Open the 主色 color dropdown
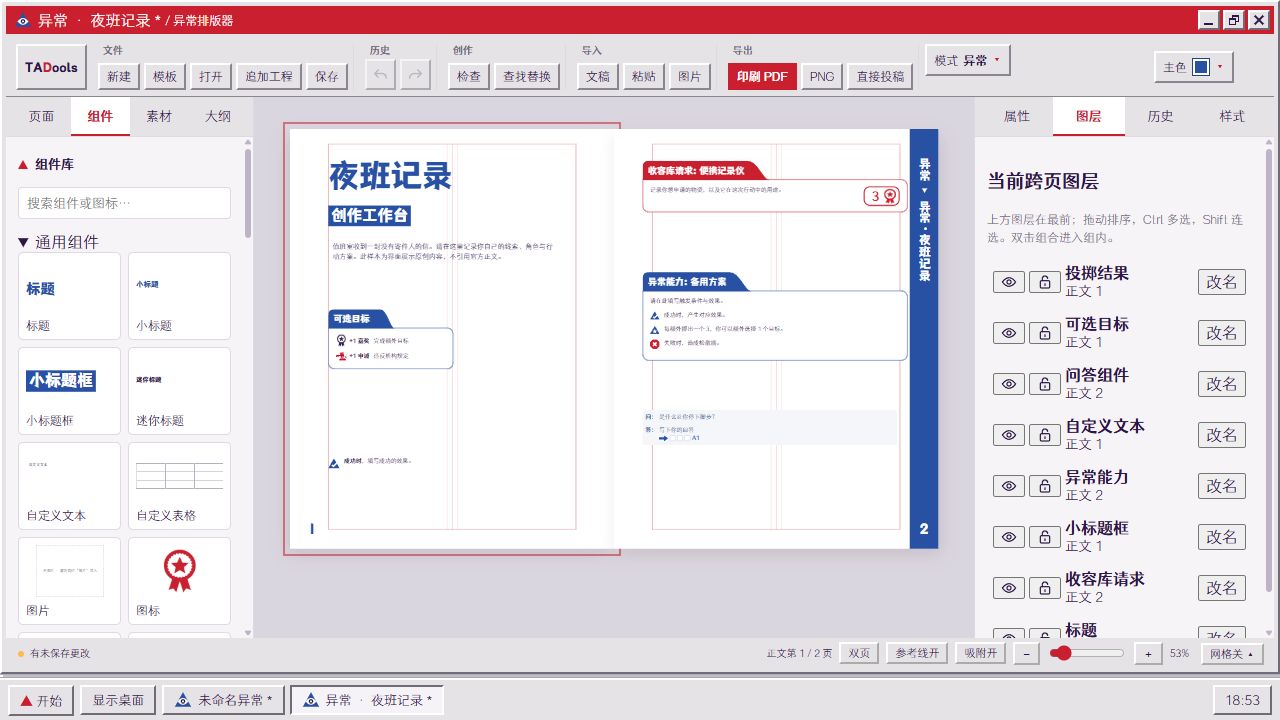The image size is (1280, 720). (1193, 67)
